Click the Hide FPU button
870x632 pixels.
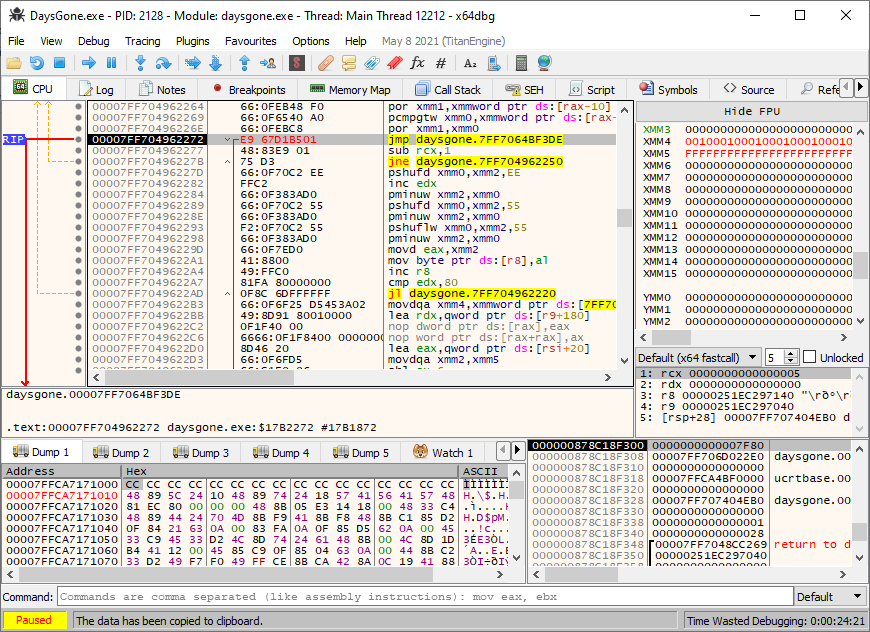752,111
